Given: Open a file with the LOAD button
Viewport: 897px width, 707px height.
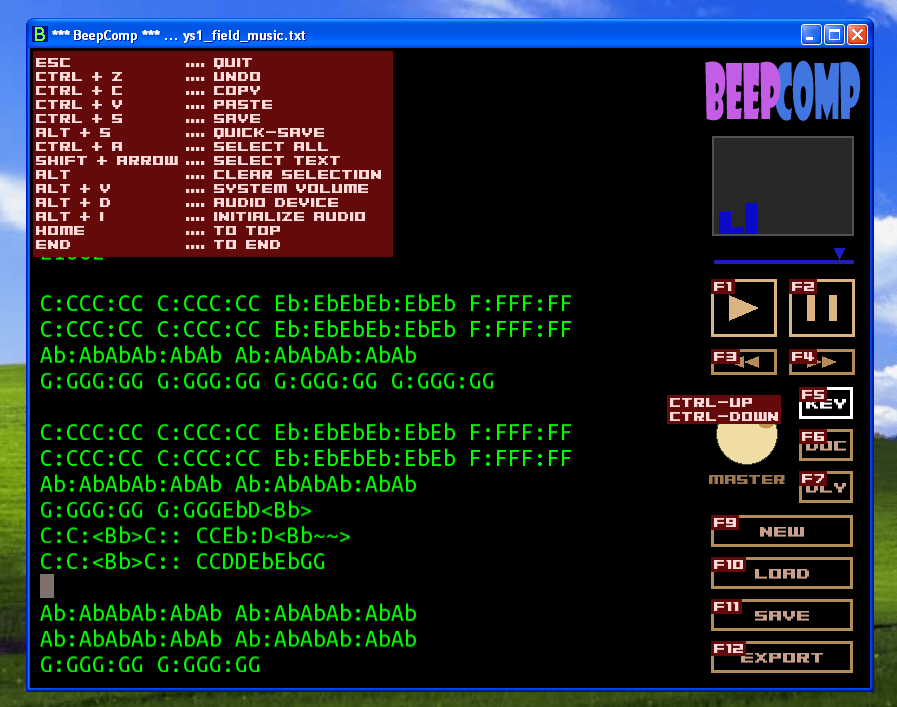Looking at the screenshot, I should point(782,574).
